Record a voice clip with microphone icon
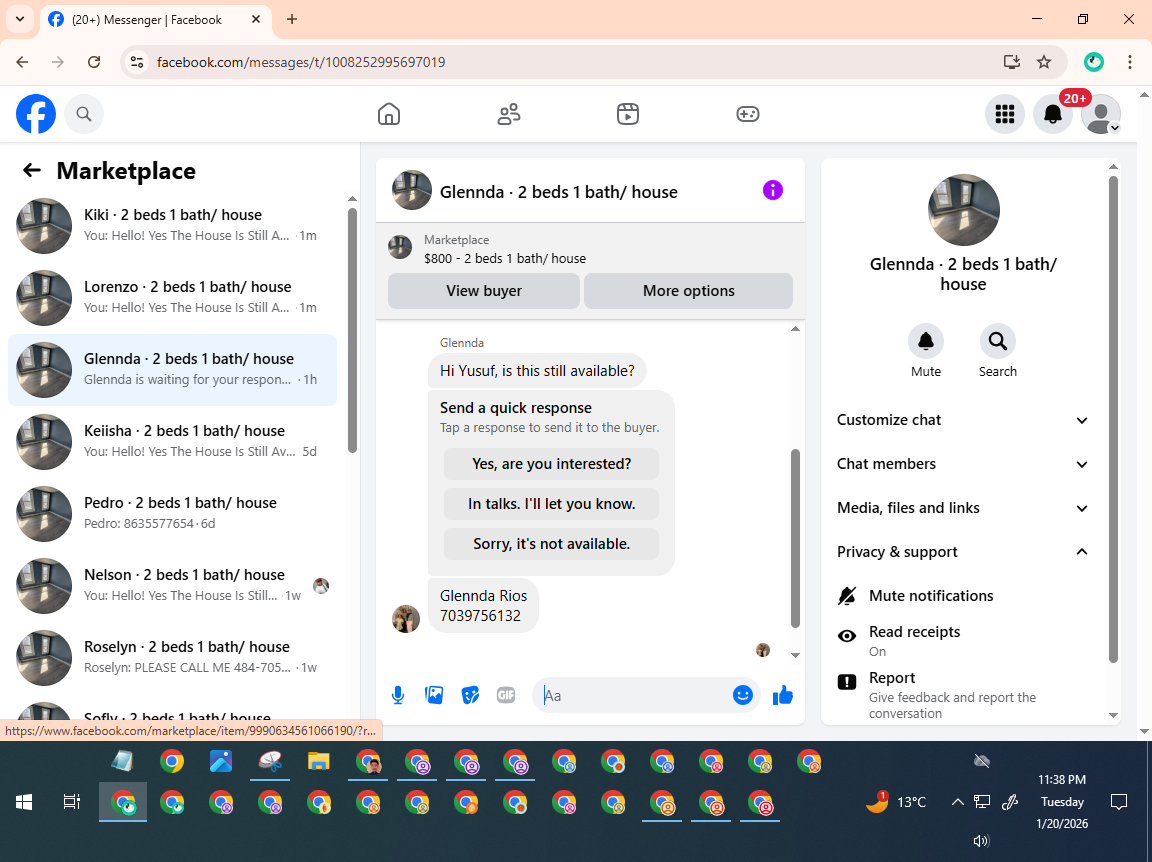Image resolution: width=1152 pixels, height=862 pixels. coord(397,695)
